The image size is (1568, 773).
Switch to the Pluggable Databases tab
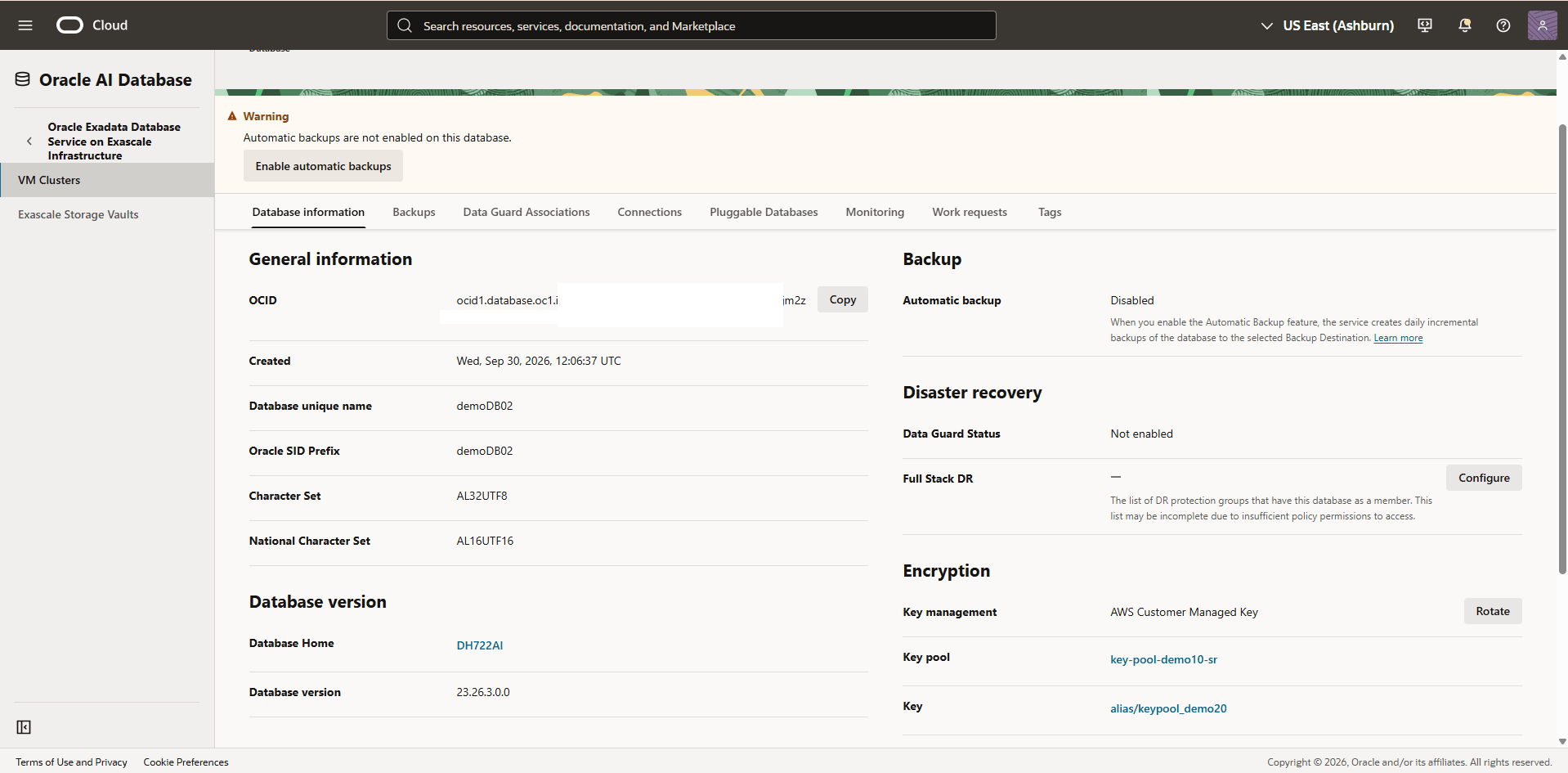point(764,212)
